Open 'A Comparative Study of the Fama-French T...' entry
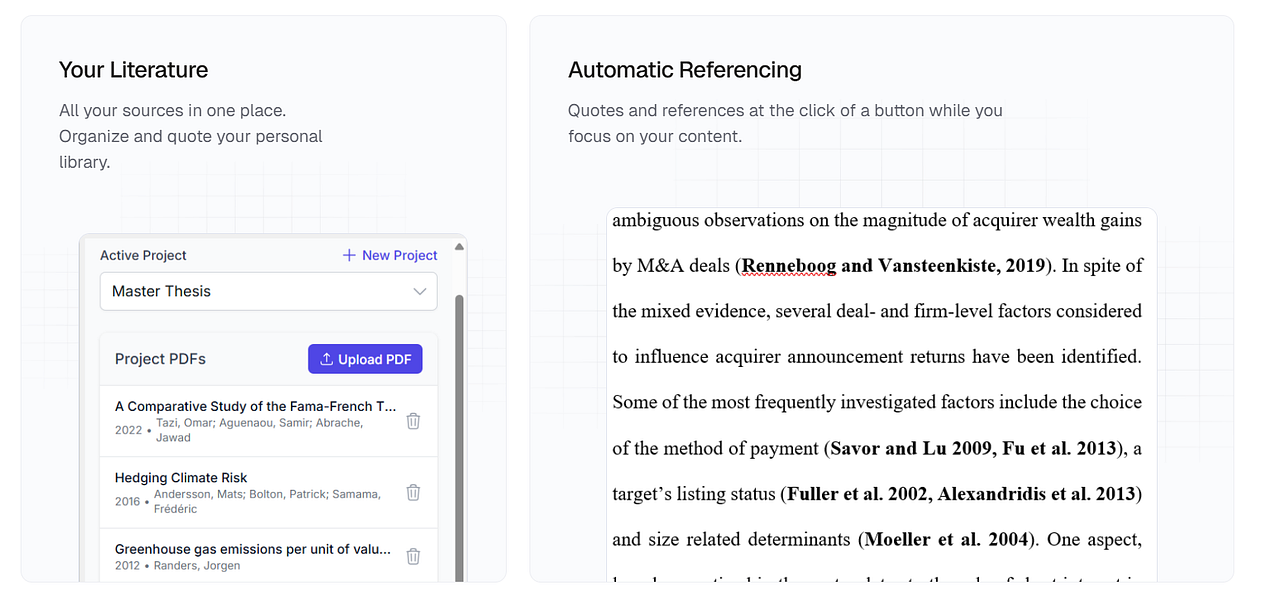Image resolution: width=1261 pixels, height=600 pixels. point(256,406)
